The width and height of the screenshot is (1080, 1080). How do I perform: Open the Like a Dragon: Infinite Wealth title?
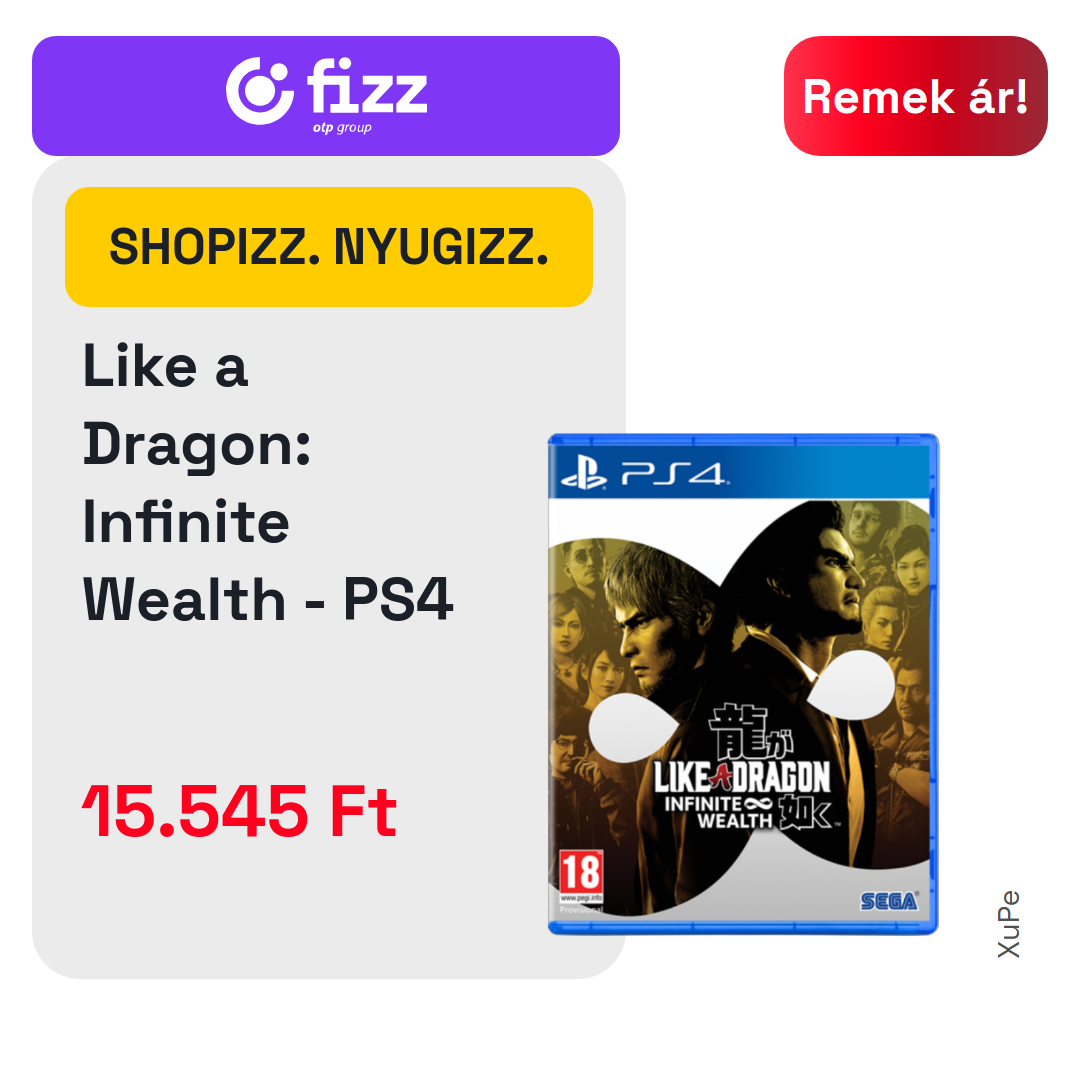tap(267, 482)
